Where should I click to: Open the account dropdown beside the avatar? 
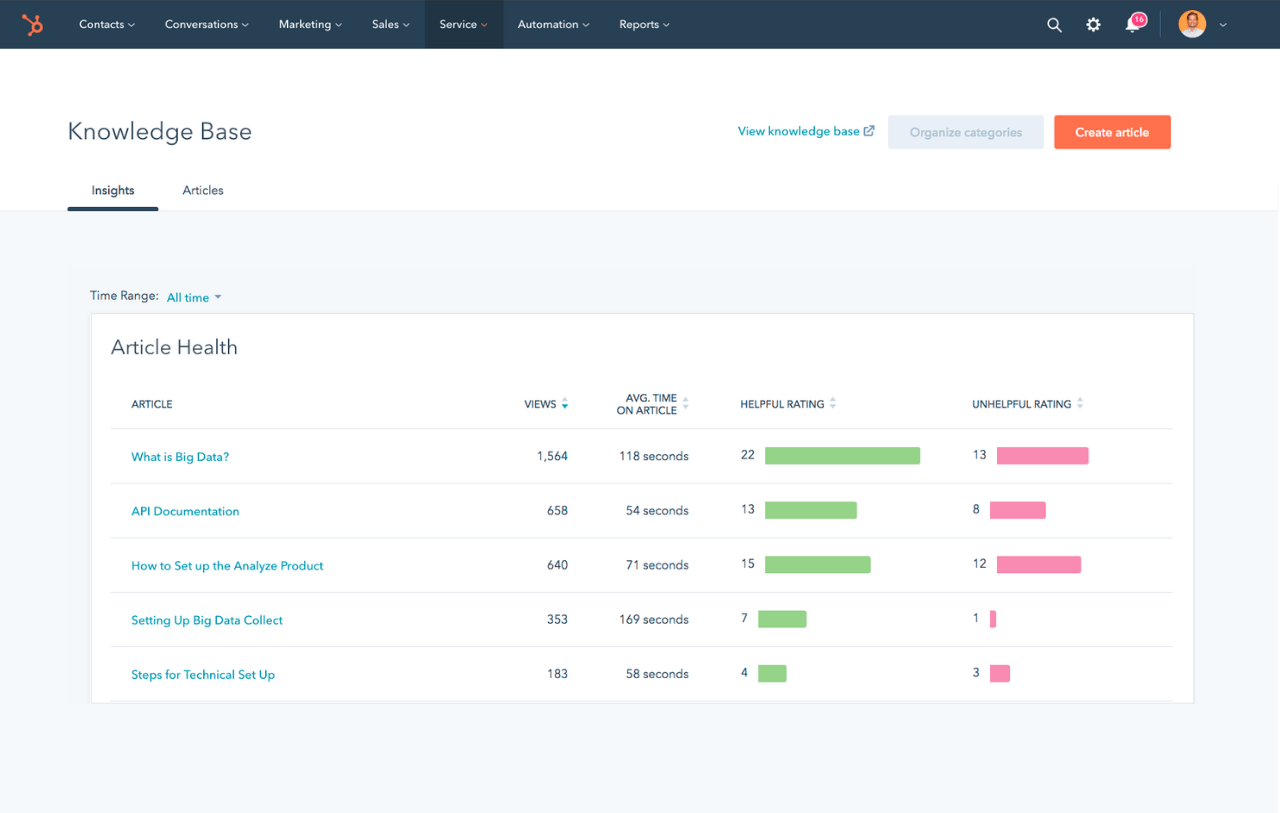[1222, 24]
